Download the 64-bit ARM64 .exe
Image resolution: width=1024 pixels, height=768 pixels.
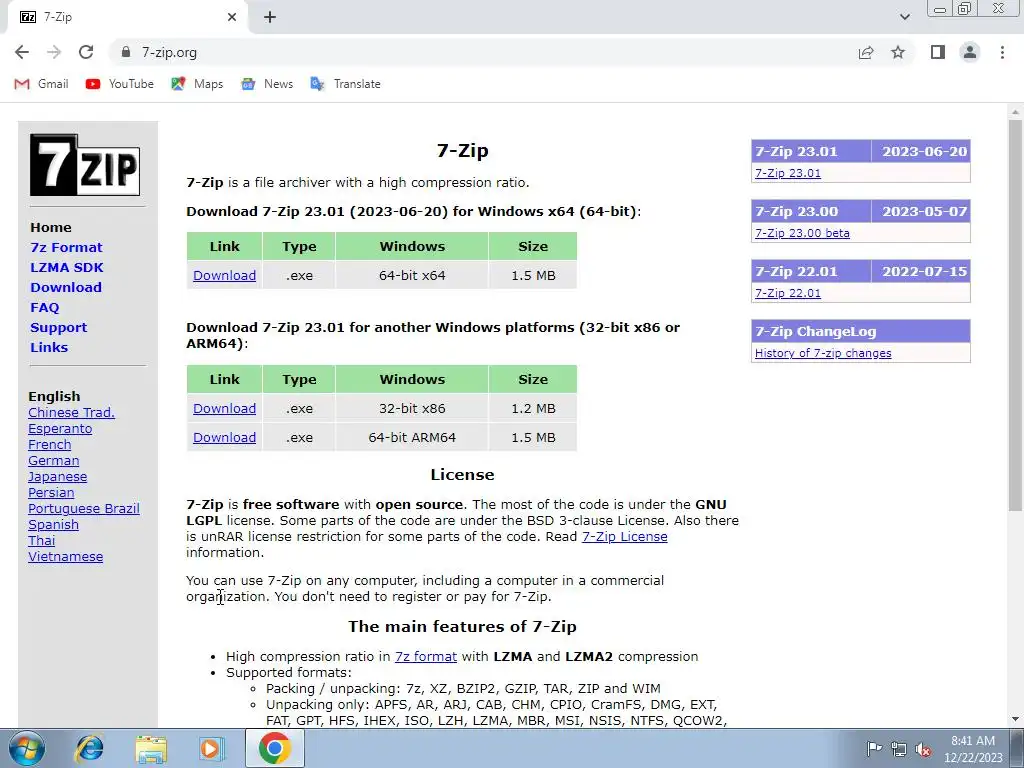[224, 438]
